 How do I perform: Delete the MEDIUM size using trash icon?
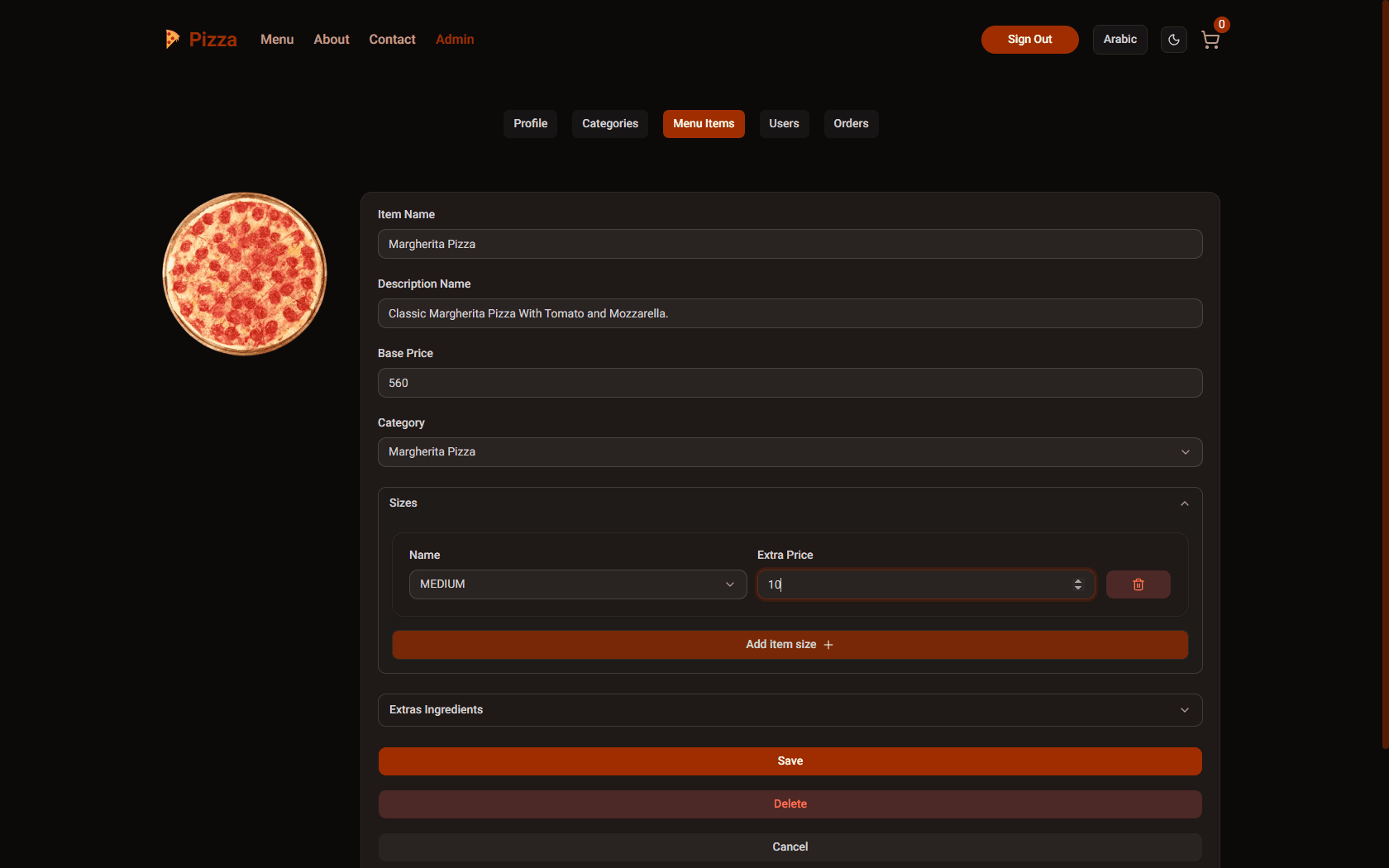[x=1138, y=584]
